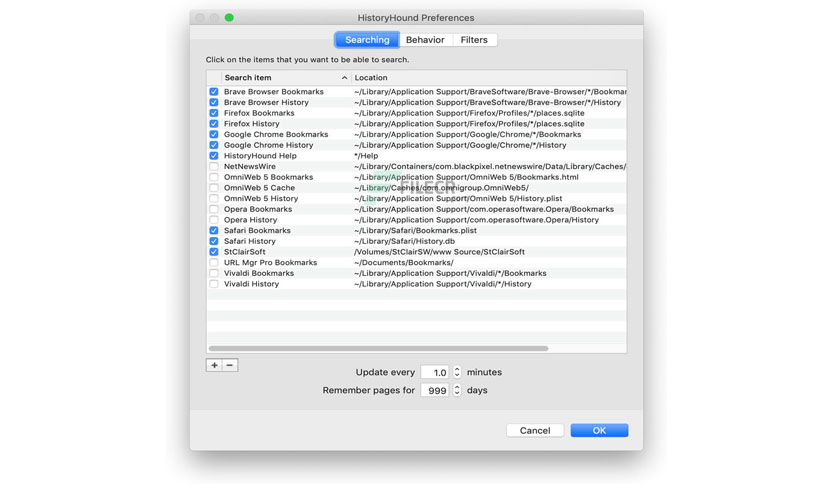The width and height of the screenshot is (836, 484).
Task: Select the StClairSoft Volumes location path
Action: [x=439, y=252]
